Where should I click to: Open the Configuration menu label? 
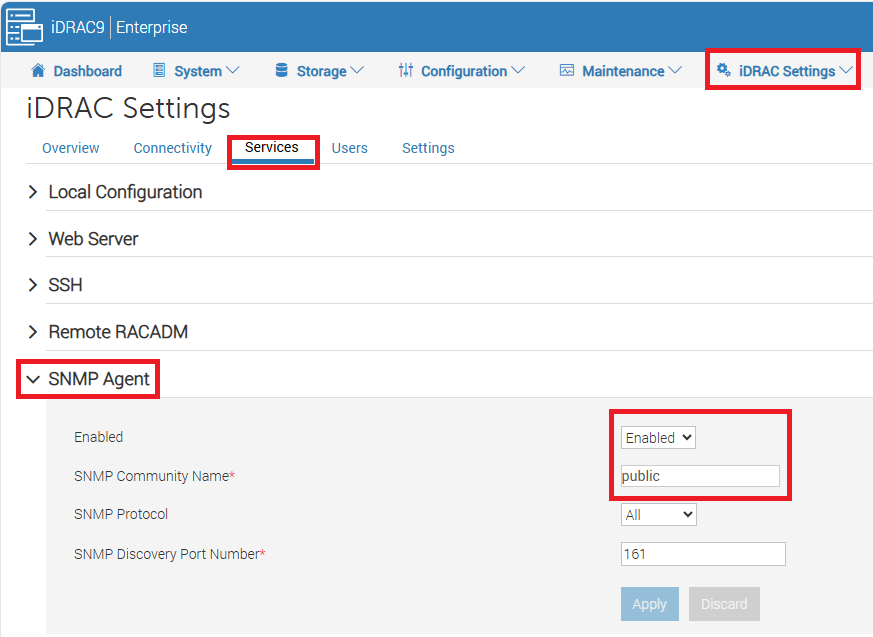tap(464, 71)
